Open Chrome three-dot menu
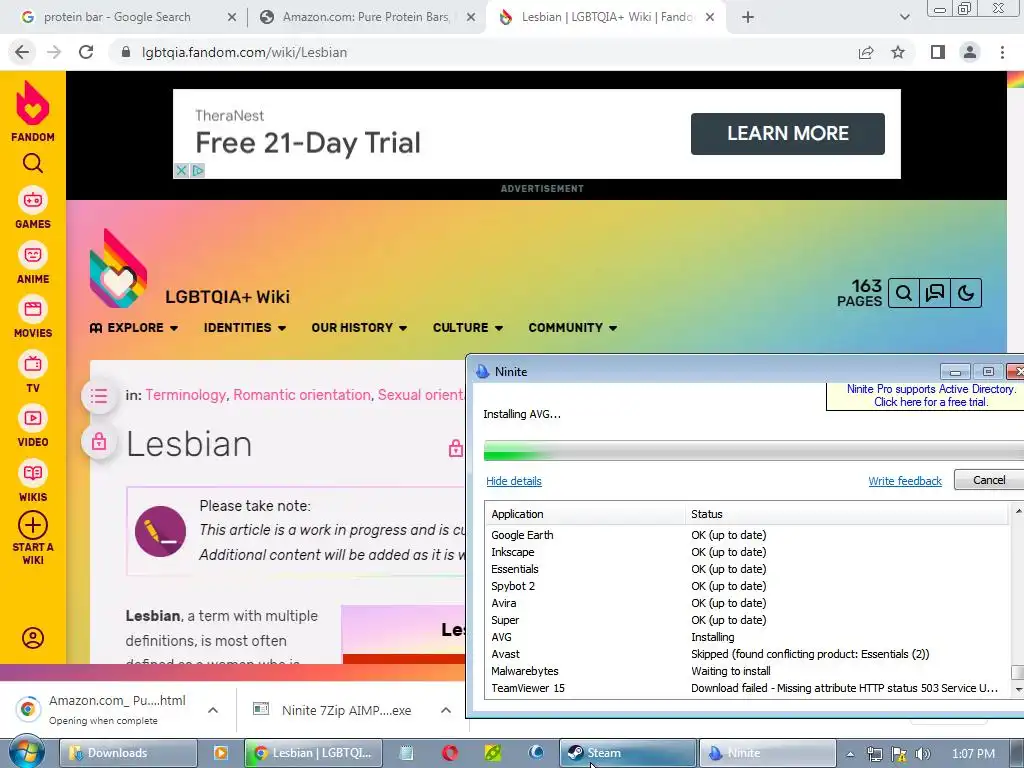This screenshot has height=768, width=1024. tap(1002, 52)
